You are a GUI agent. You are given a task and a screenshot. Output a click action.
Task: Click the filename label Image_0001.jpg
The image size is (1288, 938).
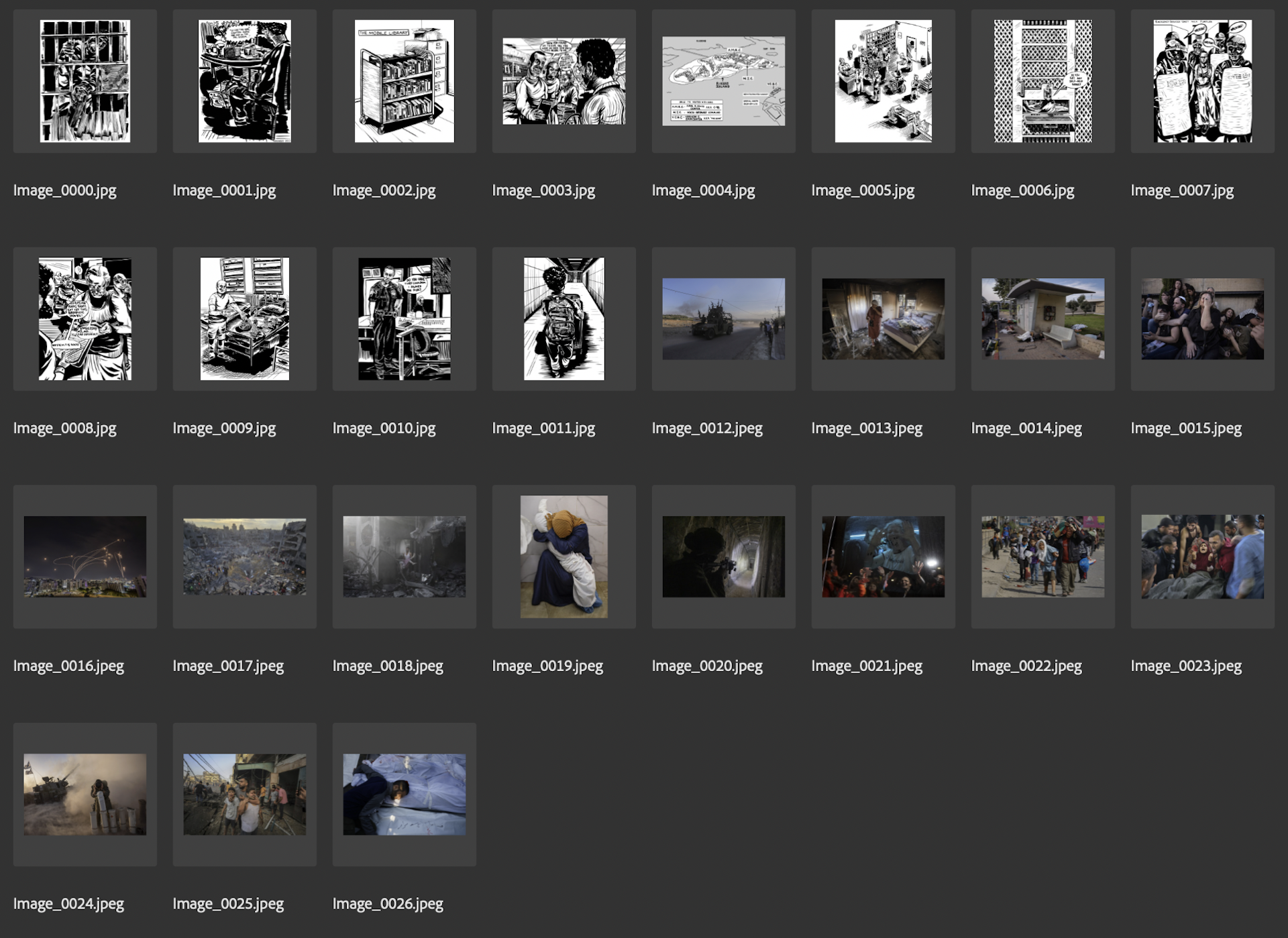pyautogui.click(x=224, y=190)
